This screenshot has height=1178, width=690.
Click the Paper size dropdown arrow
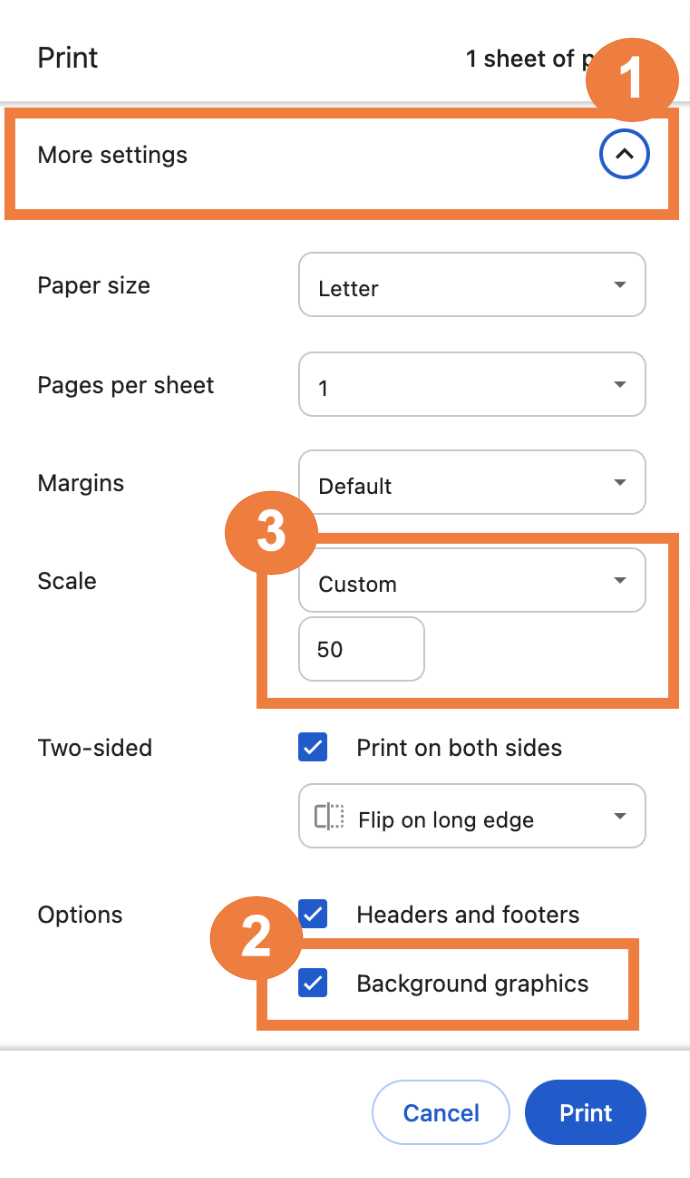[x=620, y=286]
